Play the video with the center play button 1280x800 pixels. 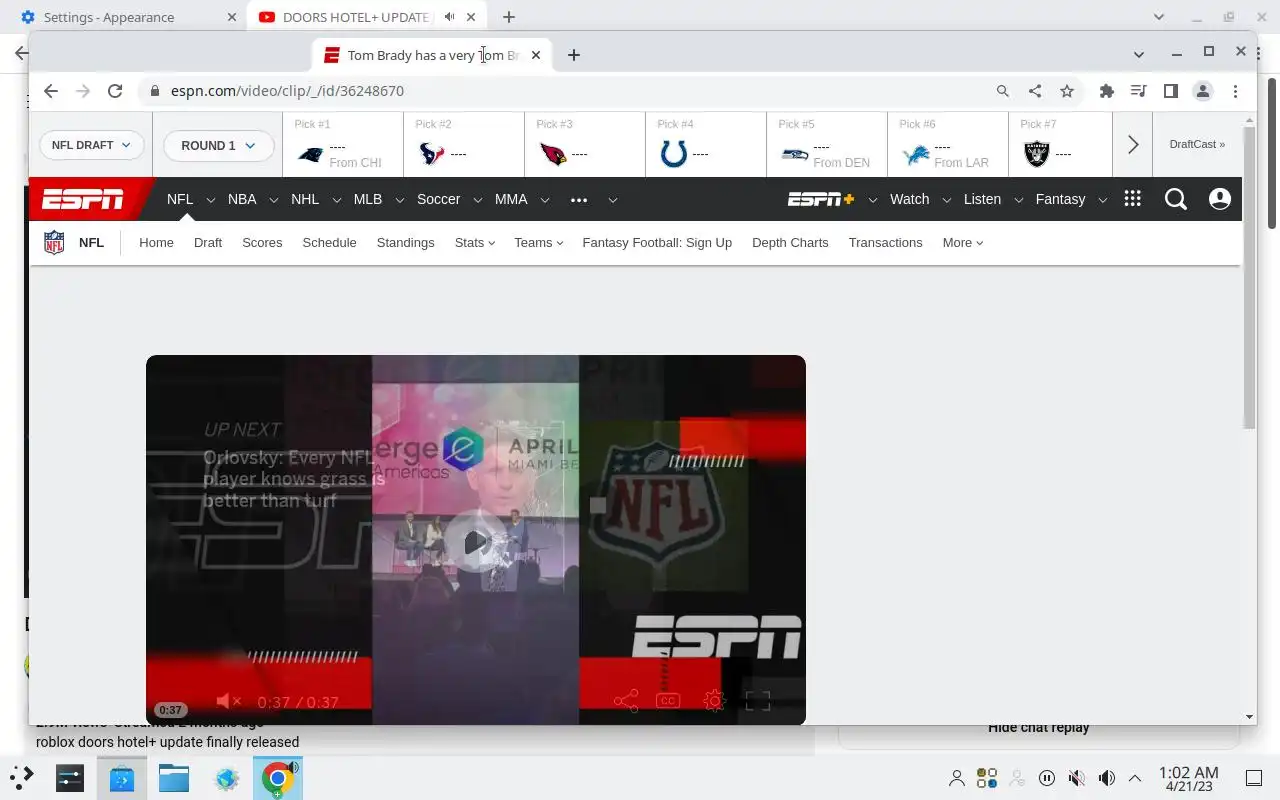[x=476, y=542]
